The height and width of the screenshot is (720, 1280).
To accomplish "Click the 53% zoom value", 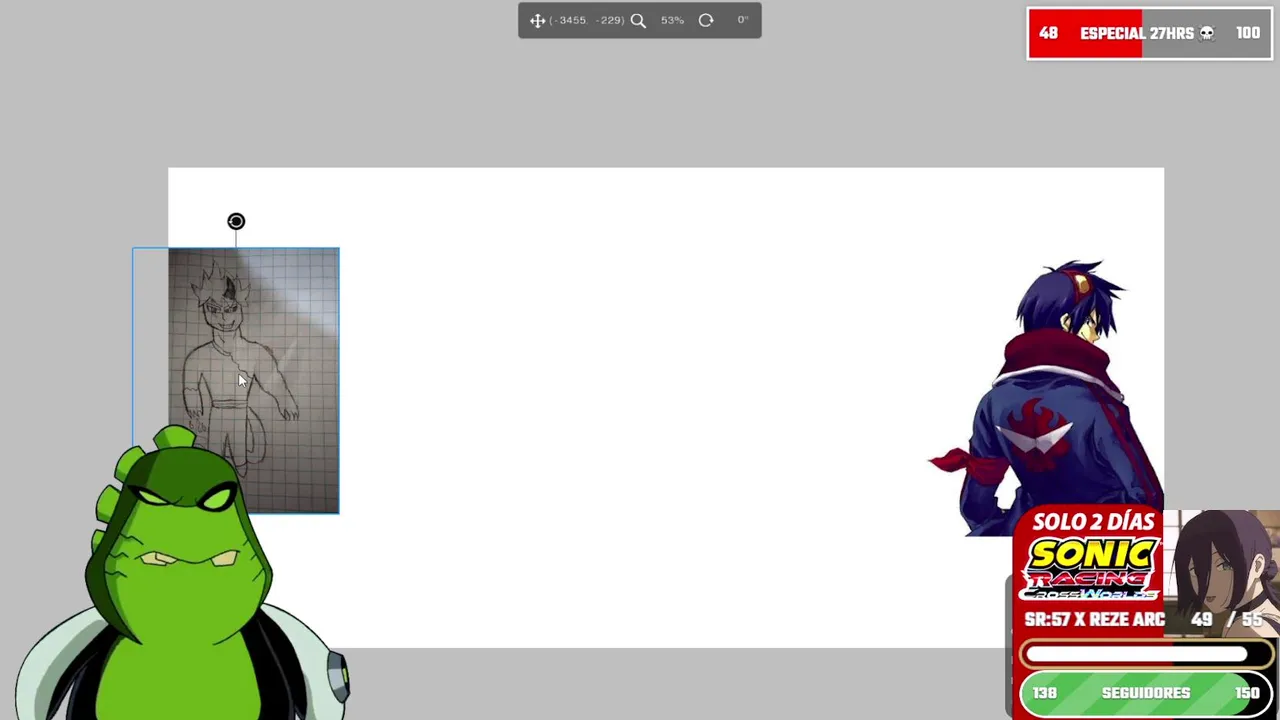I will click(672, 20).
